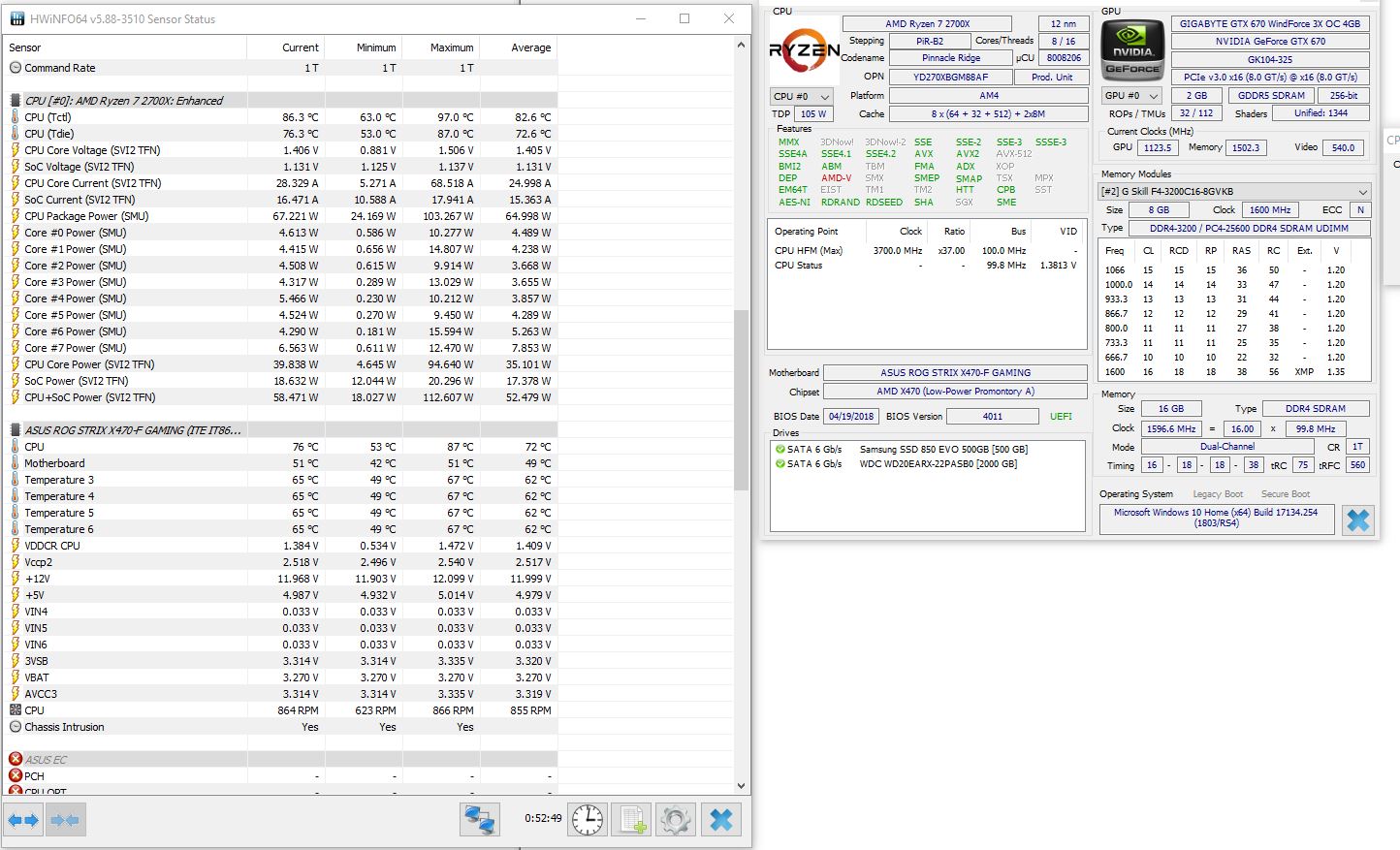Screen dimensions: 1400x850
Task: Click the Ryzen logo image
Action: pos(804,50)
